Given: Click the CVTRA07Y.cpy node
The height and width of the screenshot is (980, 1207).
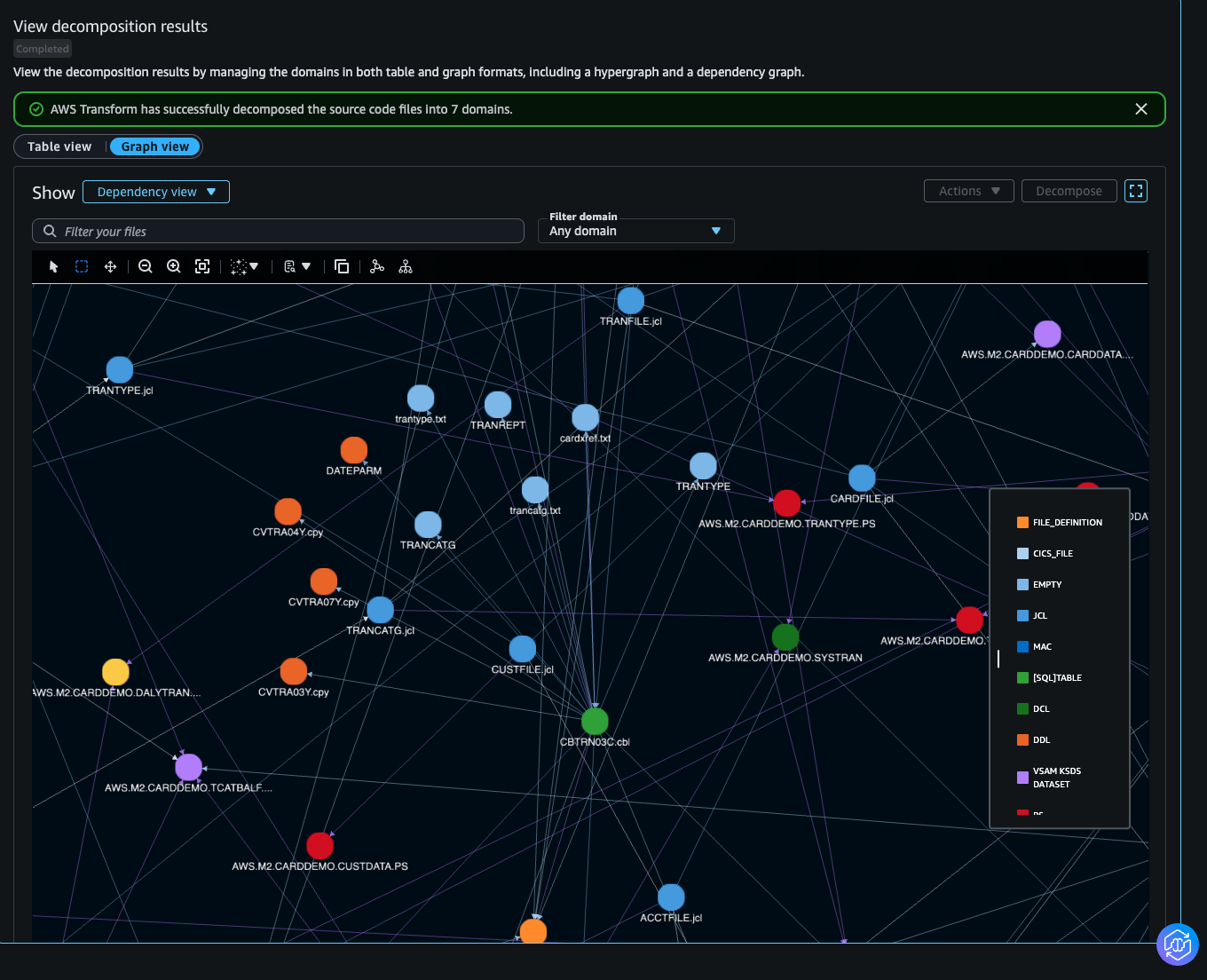Looking at the screenshot, I should (324, 581).
